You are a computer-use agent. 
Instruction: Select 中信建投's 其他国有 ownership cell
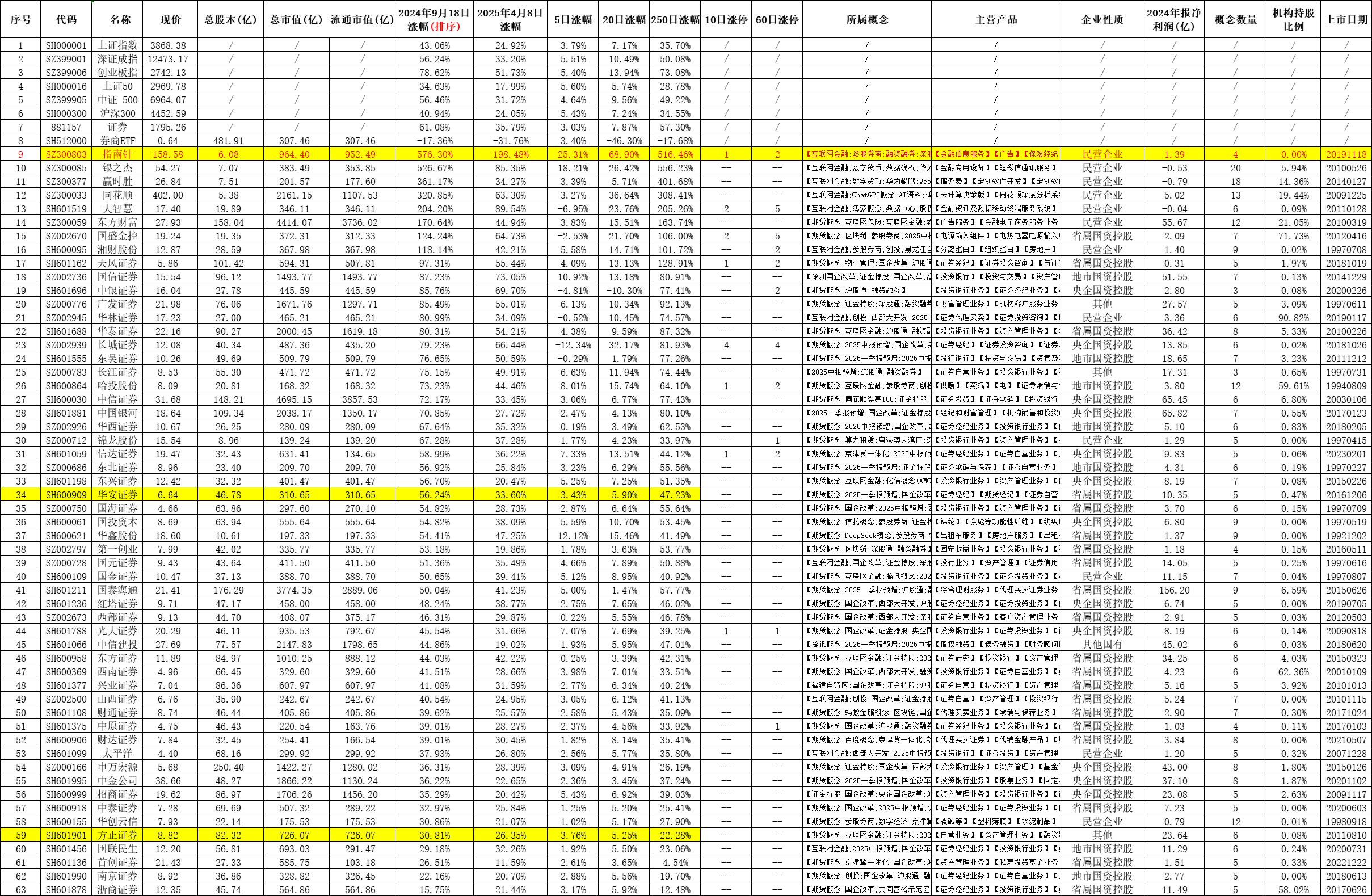[1102, 645]
